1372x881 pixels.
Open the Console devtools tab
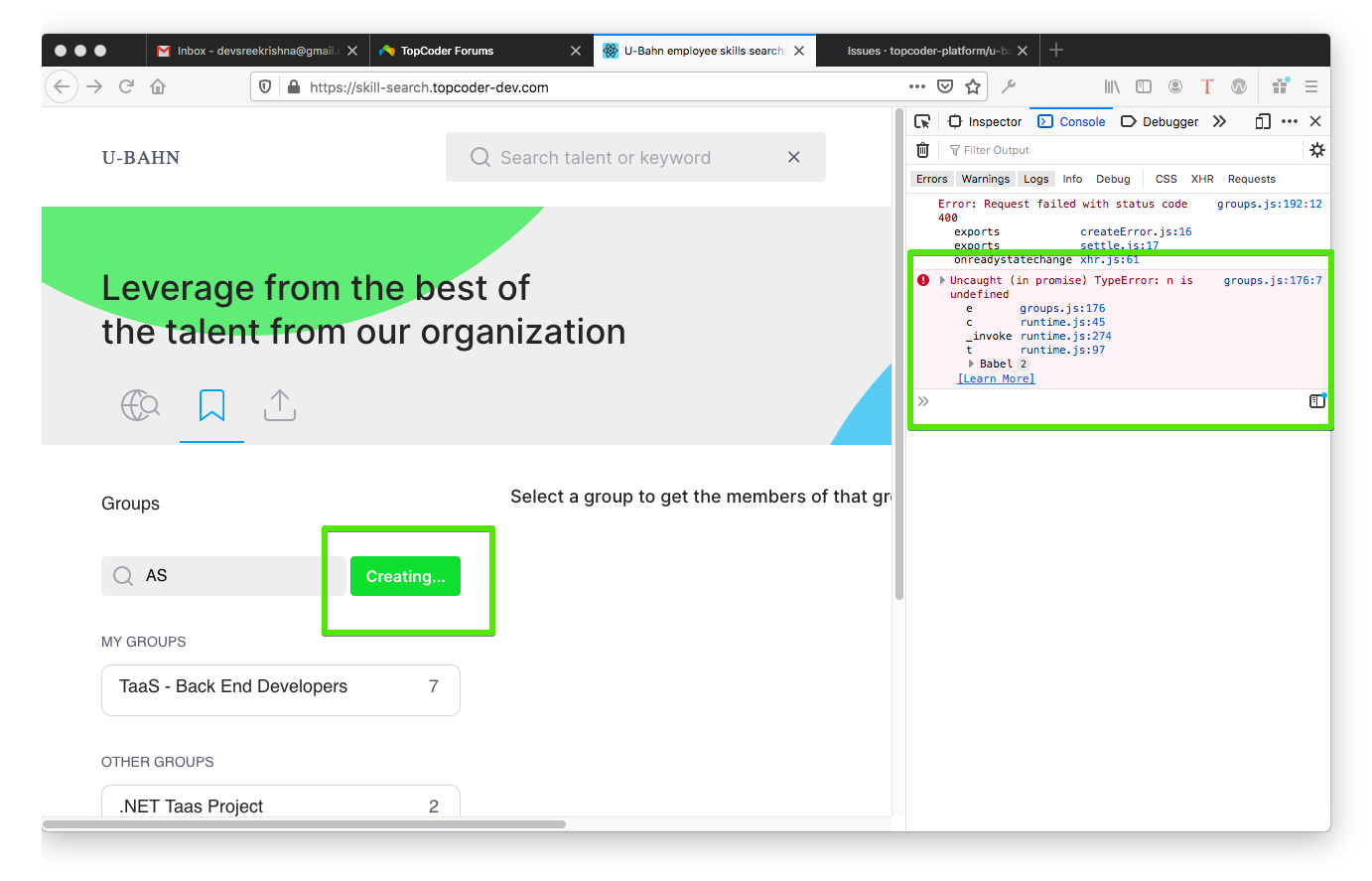[x=1071, y=121]
